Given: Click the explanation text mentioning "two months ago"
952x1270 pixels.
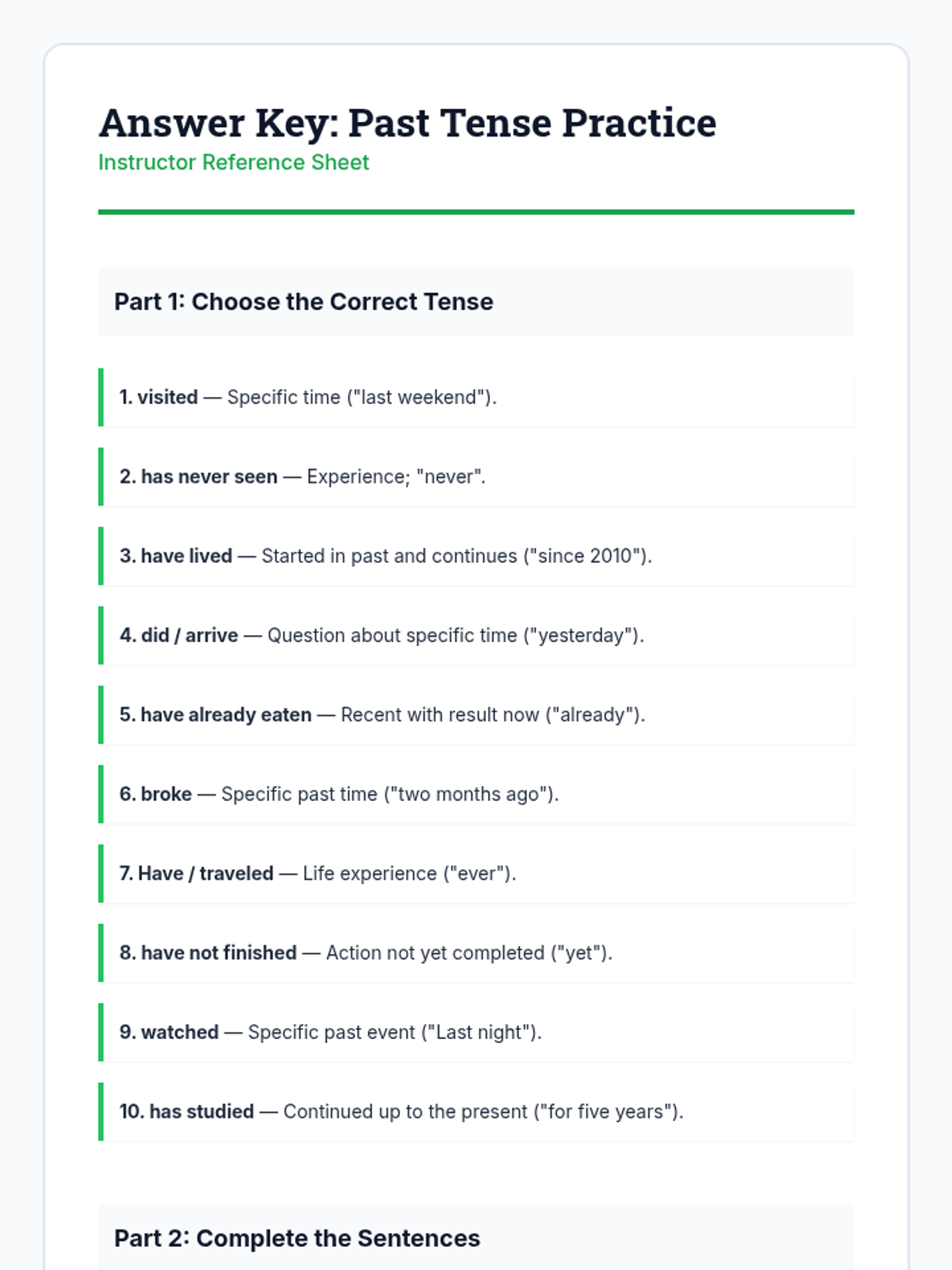Looking at the screenshot, I should click(390, 794).
